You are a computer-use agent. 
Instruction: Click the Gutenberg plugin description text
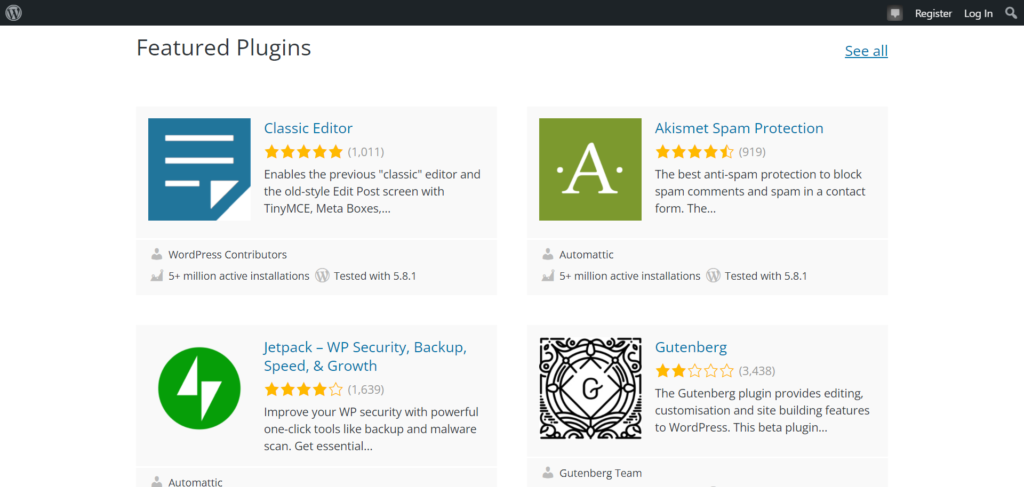(x=762, y=411)
